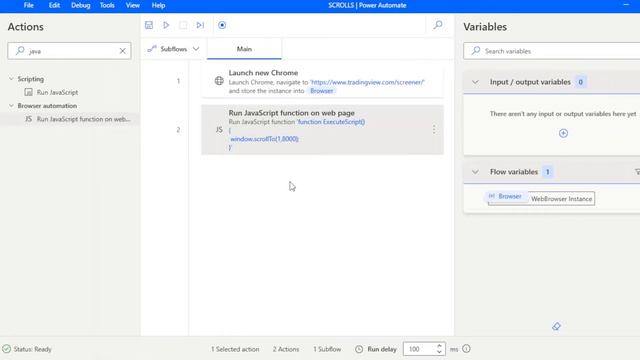
Task: Click the input/output variables count badge
Action: pos(580,82)
